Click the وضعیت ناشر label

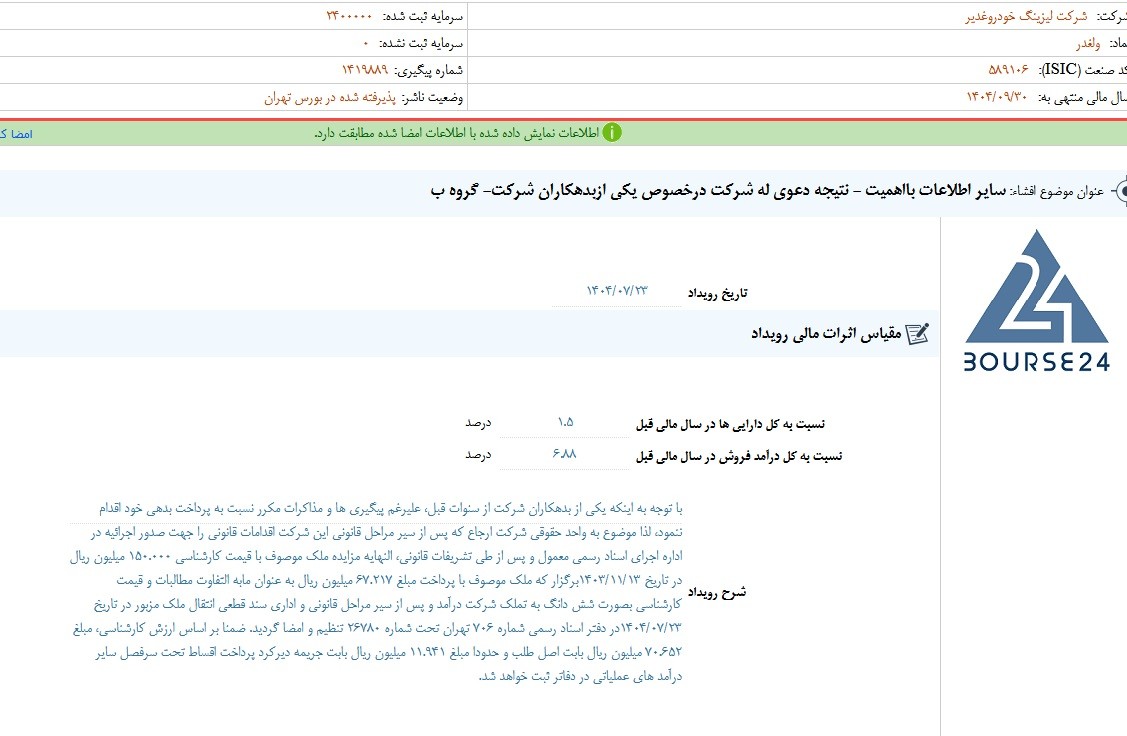coord(432,97)
